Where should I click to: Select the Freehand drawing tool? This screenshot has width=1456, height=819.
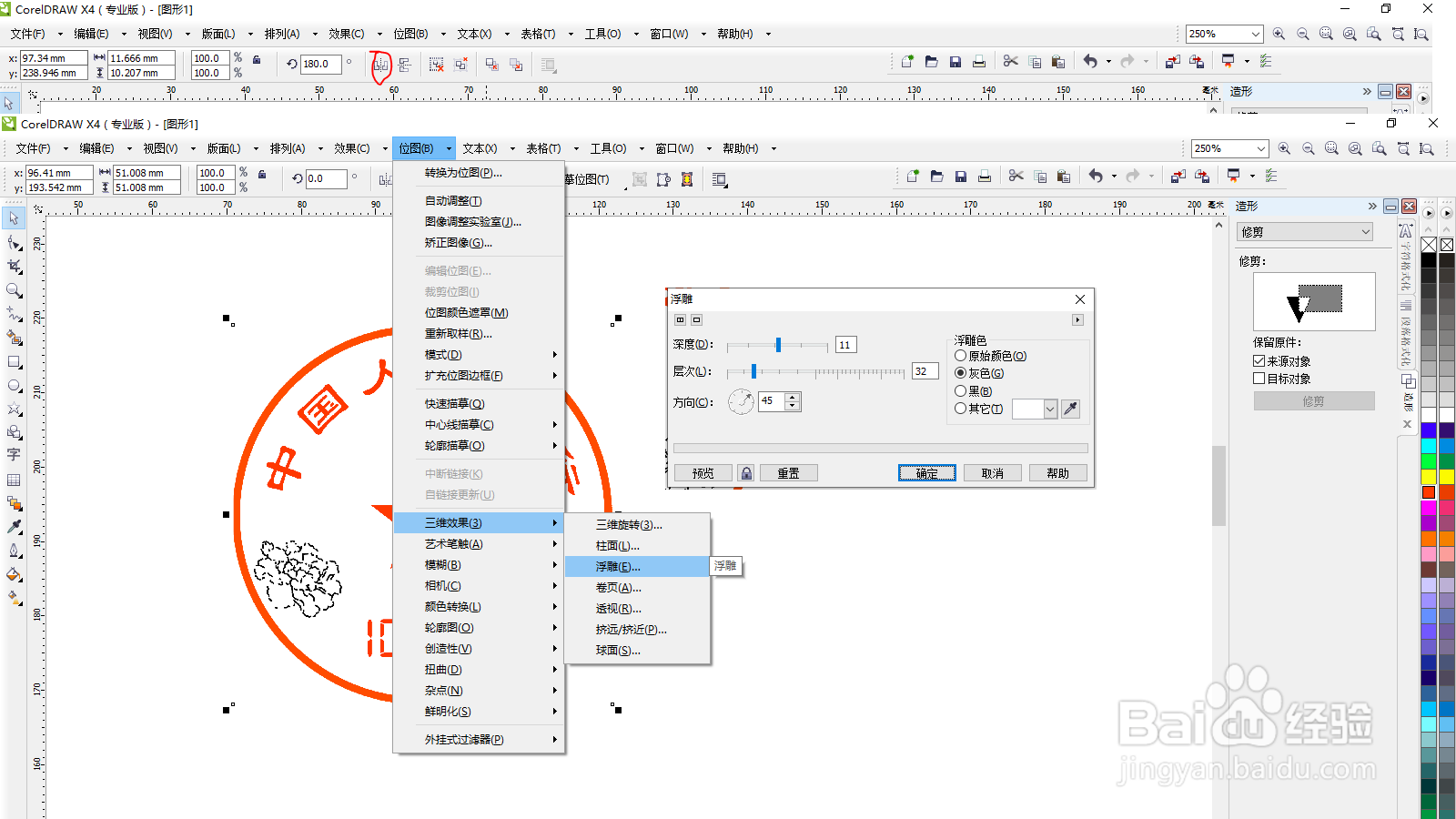pos(14,313)
